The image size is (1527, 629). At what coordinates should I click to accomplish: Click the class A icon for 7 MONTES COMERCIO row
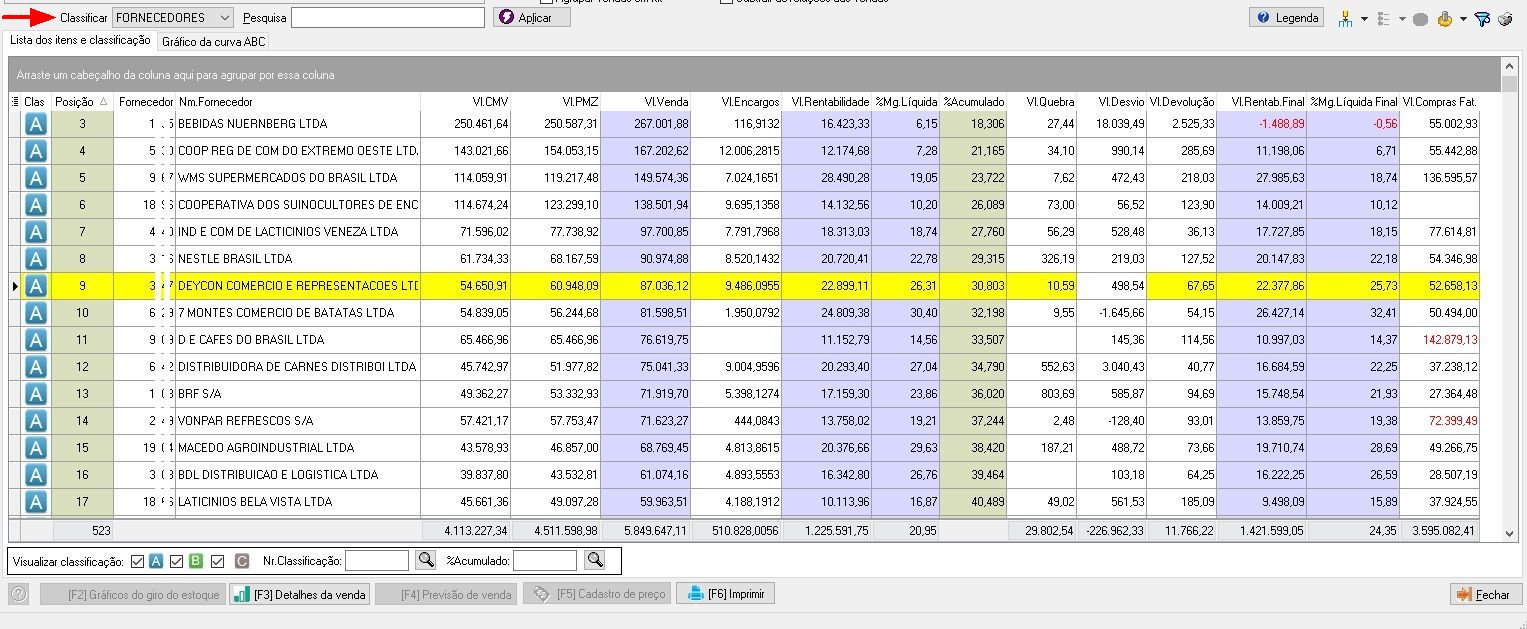tap(36, 313)
